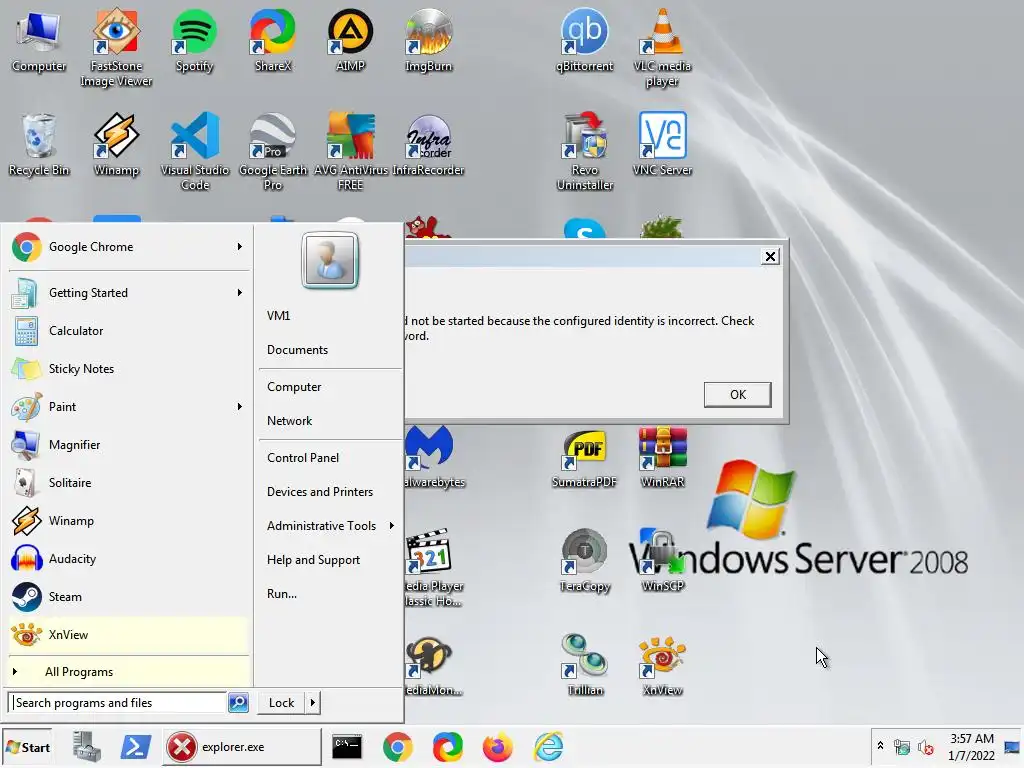Image resolution: width=1024 pixels, height=768 pixels.
Task: Expand Google Chrome jump list arrow
Action: coord(240,247)
